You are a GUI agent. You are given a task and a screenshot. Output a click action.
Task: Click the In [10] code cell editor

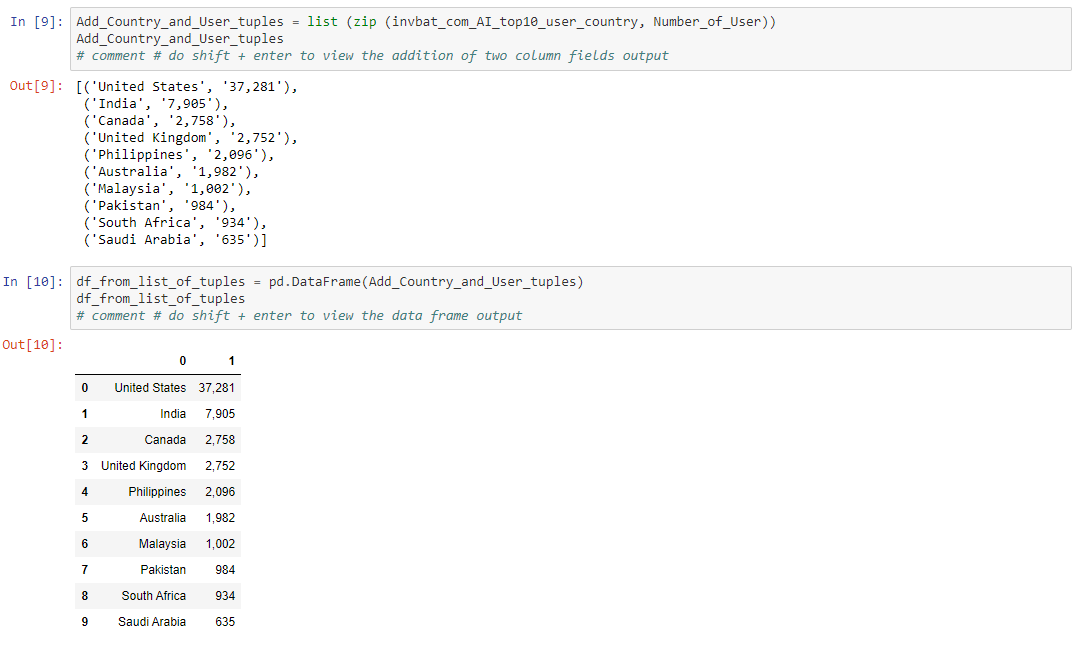tap(570, 298)
